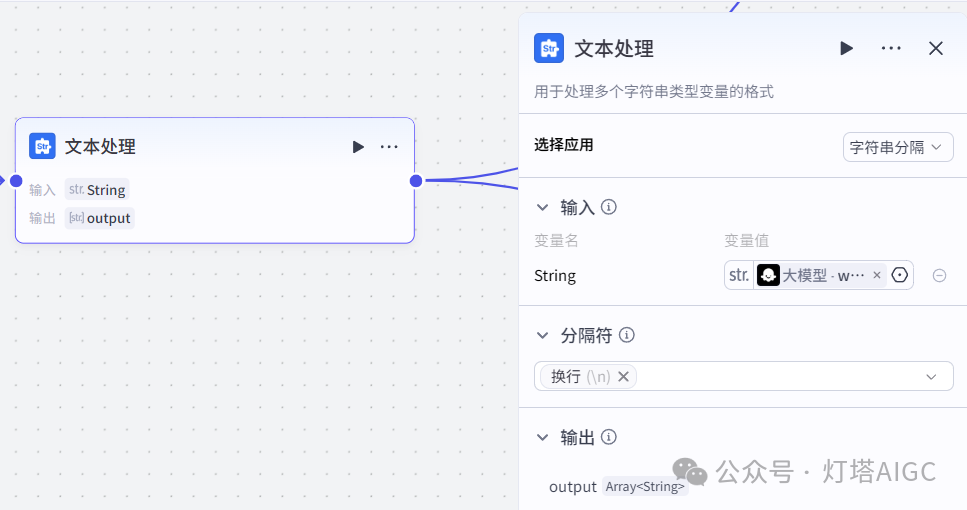Click the node's right output connection port
Screen dimensions: 967x510
pyautogui.click(x=416, y=181)
